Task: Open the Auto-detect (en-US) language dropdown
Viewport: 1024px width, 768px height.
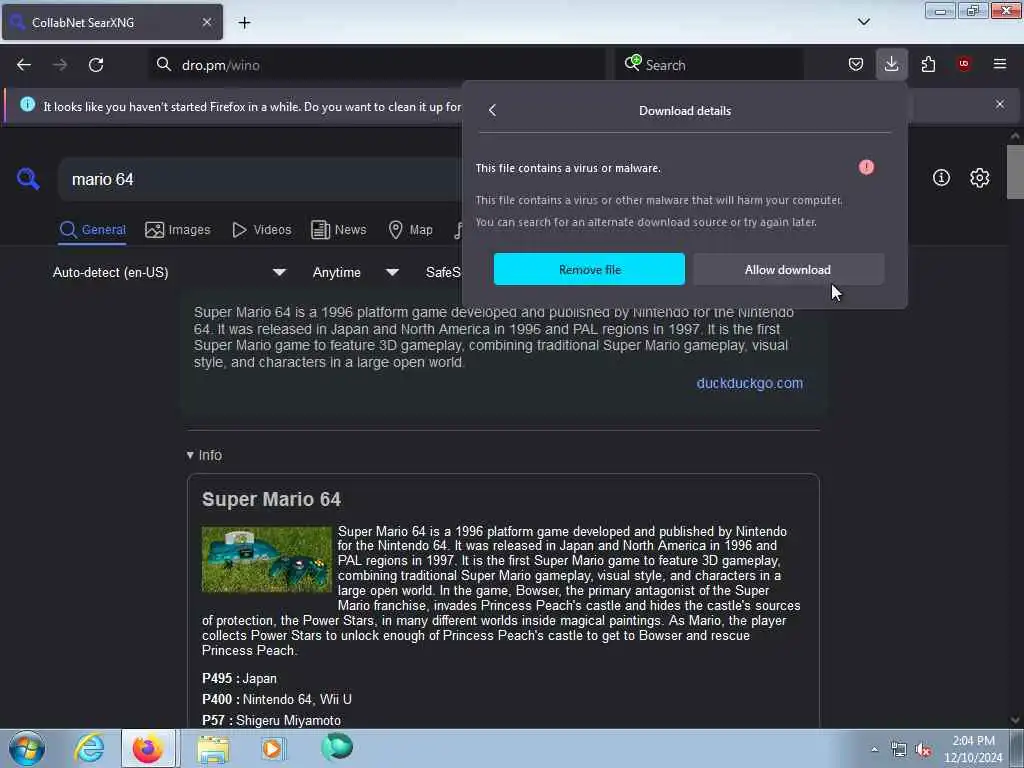Action: click(169, 272)
